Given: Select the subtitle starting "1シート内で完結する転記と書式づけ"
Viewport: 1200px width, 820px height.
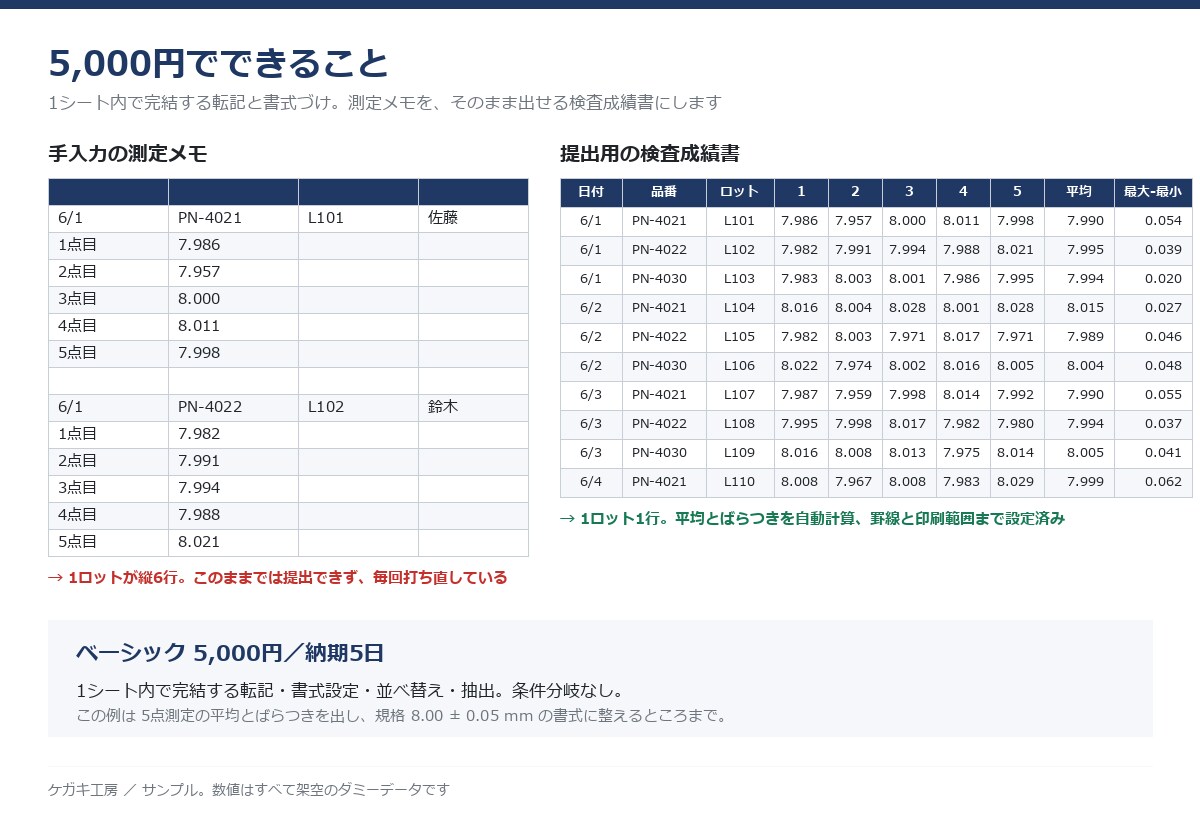Looking at the screenshot, I should click(x=385, y=102).
